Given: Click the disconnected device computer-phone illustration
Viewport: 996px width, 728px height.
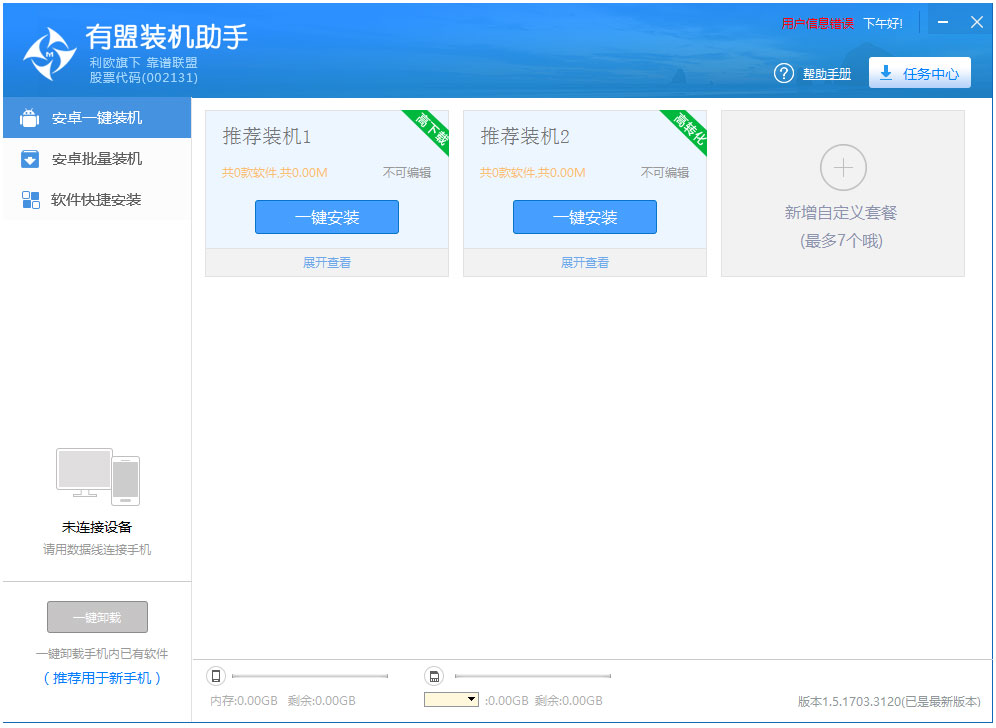Looking at the screenshot, I should (98, 477).
